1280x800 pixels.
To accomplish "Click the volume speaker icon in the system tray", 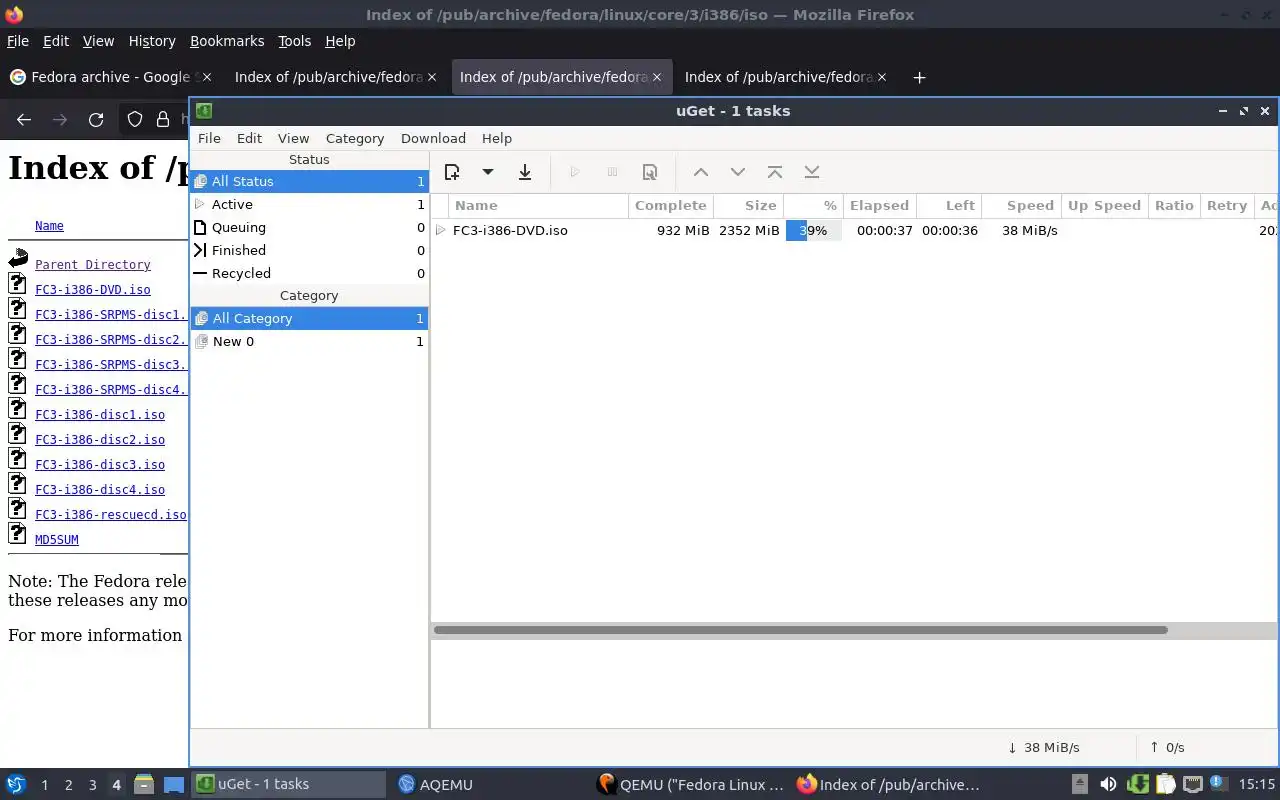I will [1108, 784].
